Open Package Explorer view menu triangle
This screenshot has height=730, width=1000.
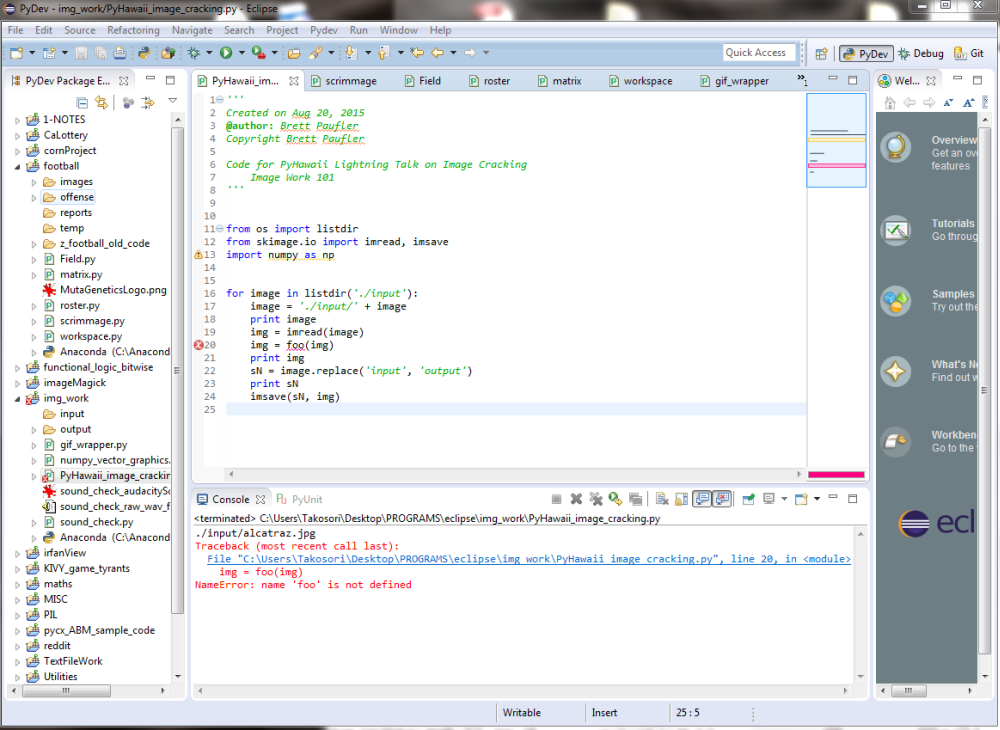click(x=172, y=101)
